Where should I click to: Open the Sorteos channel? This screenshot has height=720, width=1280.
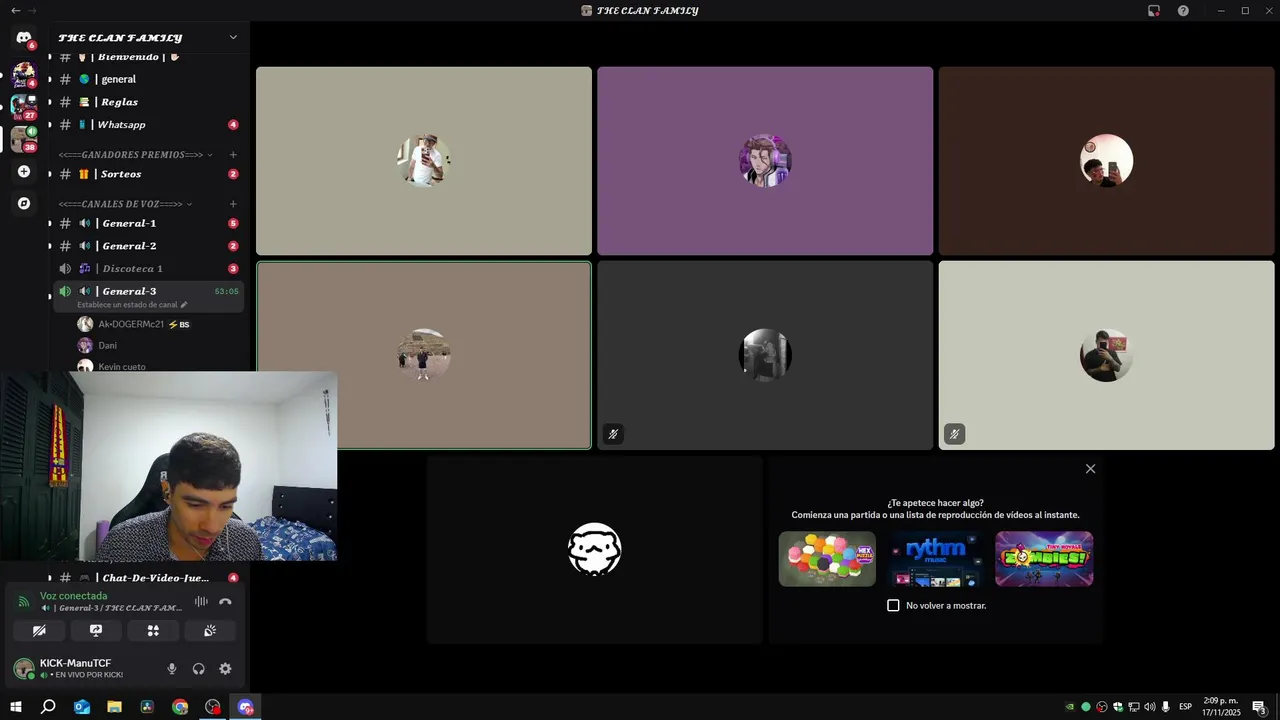click(x=148, y=174)
